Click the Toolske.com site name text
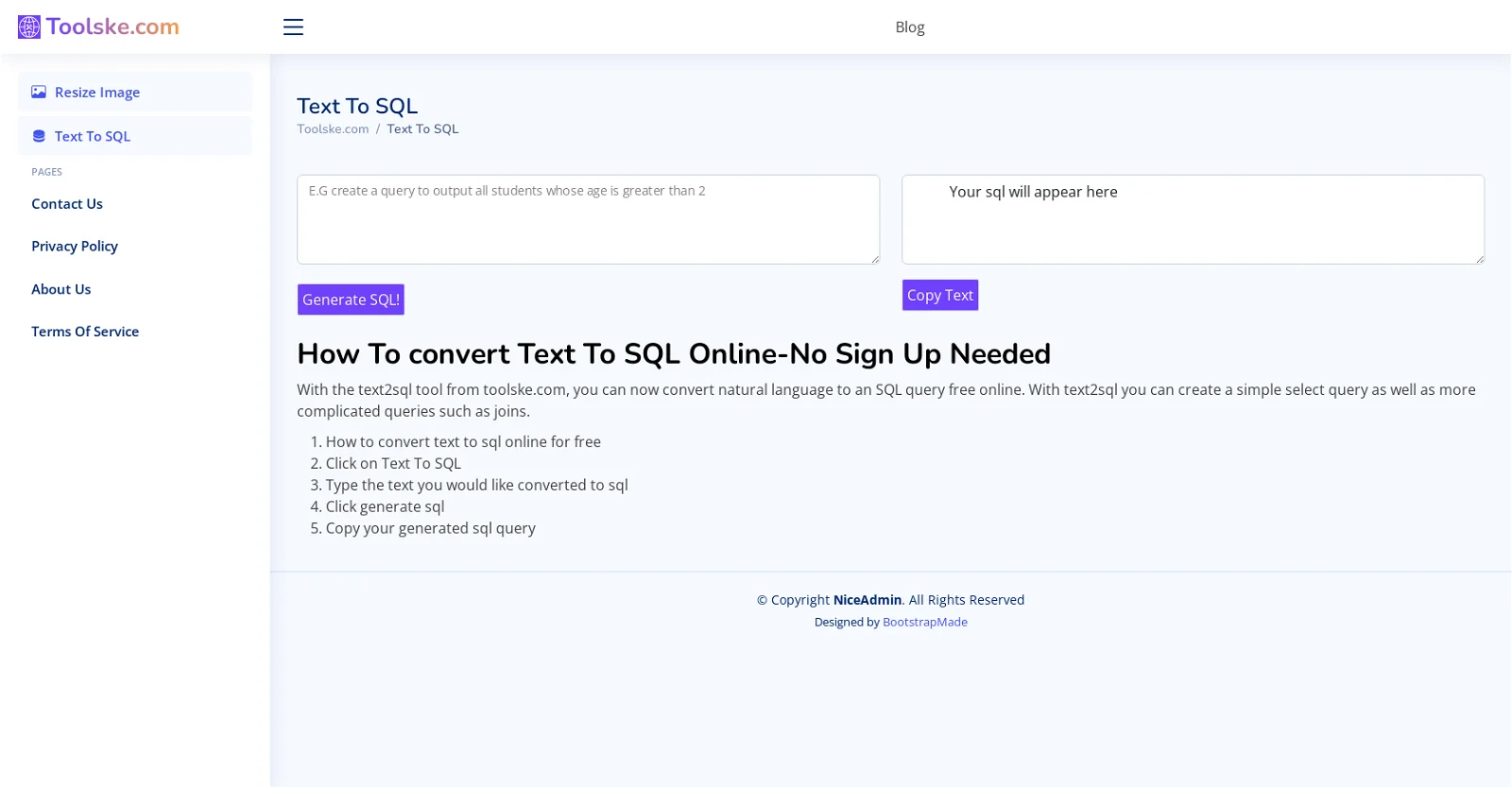This screenshot has width=1512, height=788. (x=113, y=26)
